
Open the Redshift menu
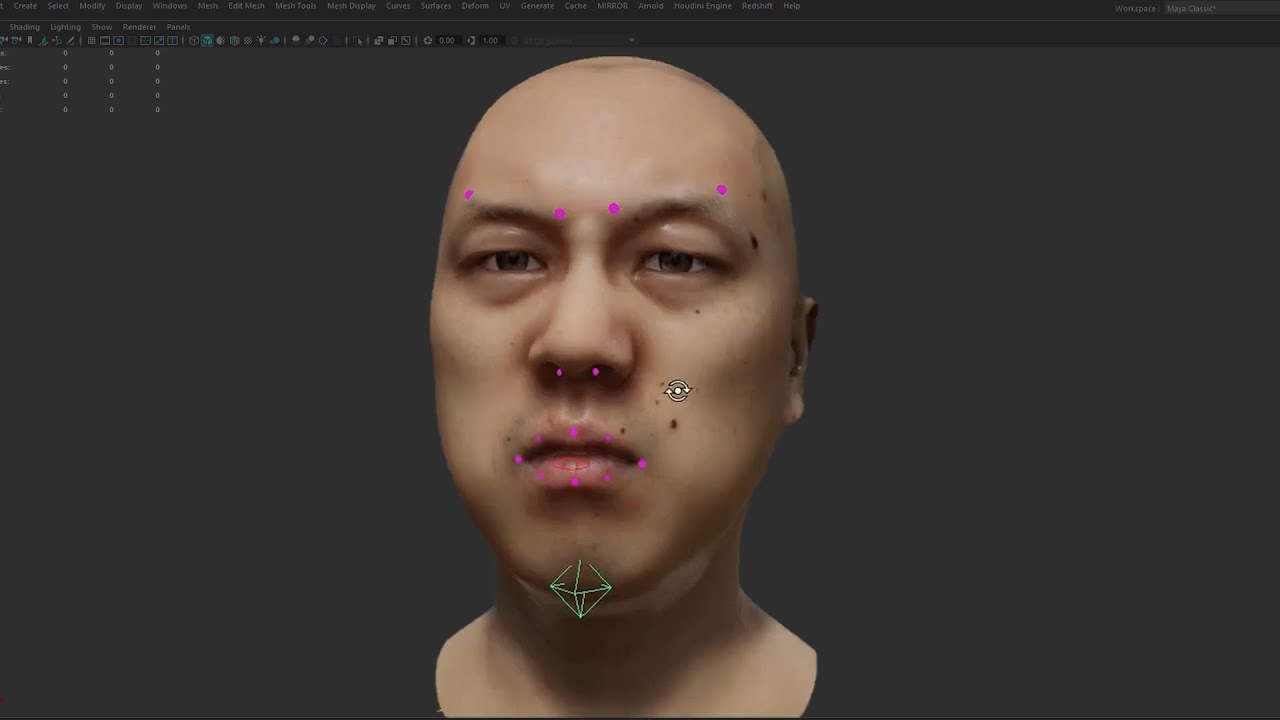757,6
